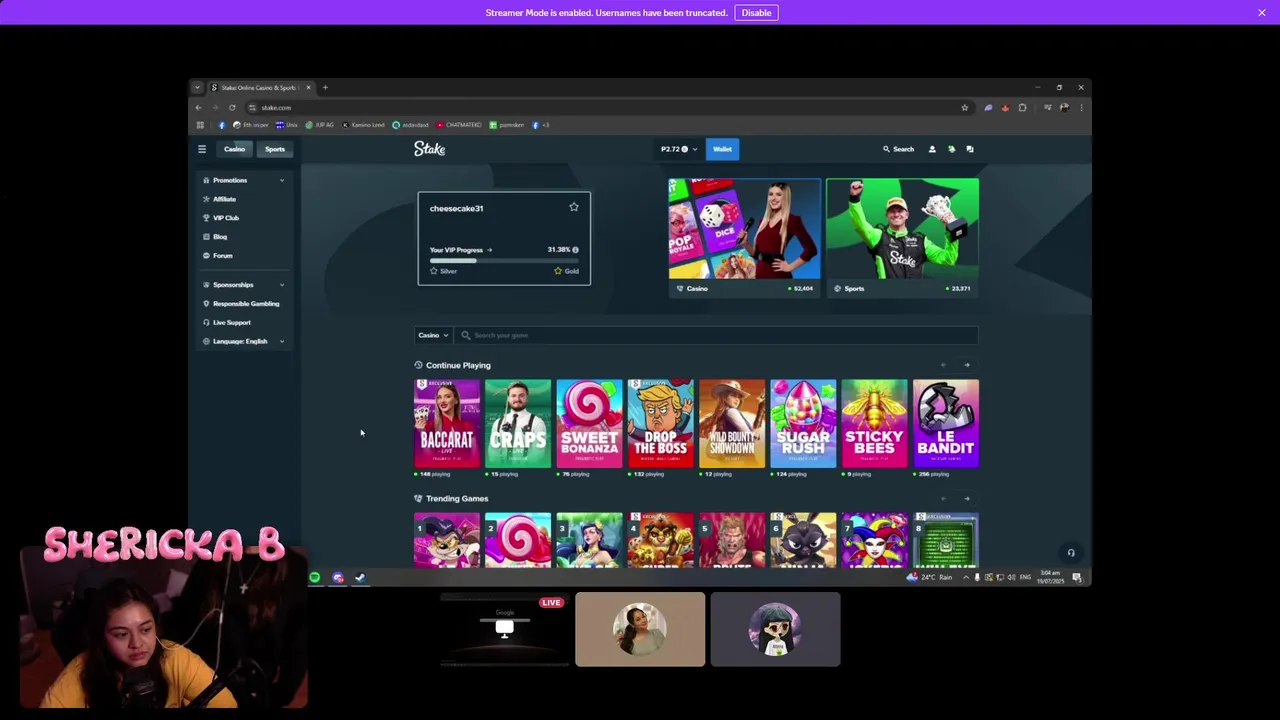Launch the Wild Bounty Showdown game
Viewport: 1280px width, 720px height.
pos(732,423)
